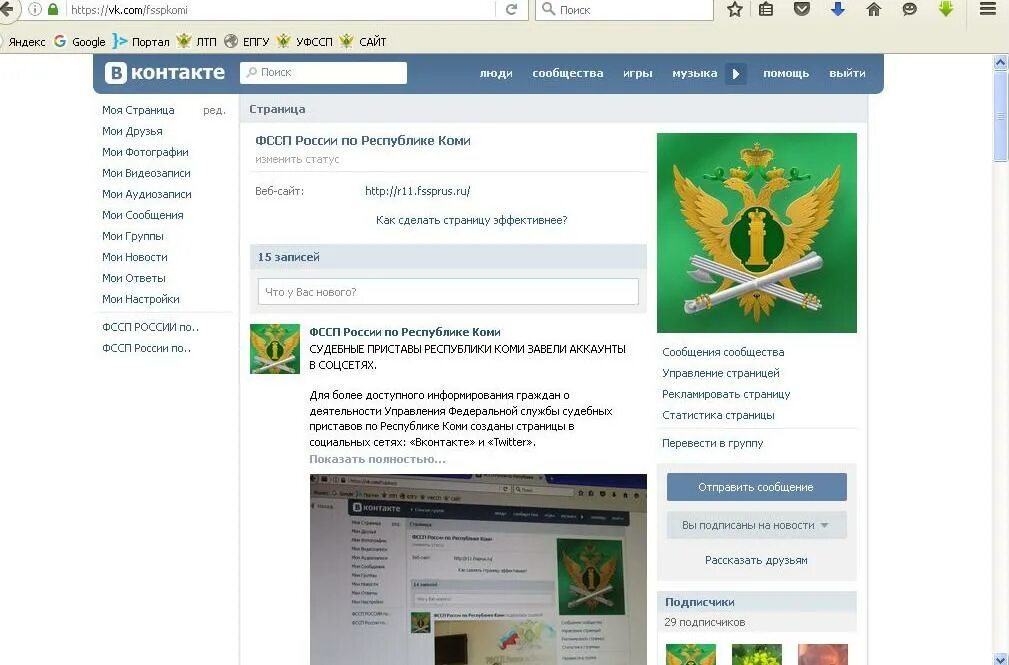The height and width of the screenshot is (665, 1009).
Task: Open the ФССП РОССИИ по.. sidebar link
Action: 150,327
